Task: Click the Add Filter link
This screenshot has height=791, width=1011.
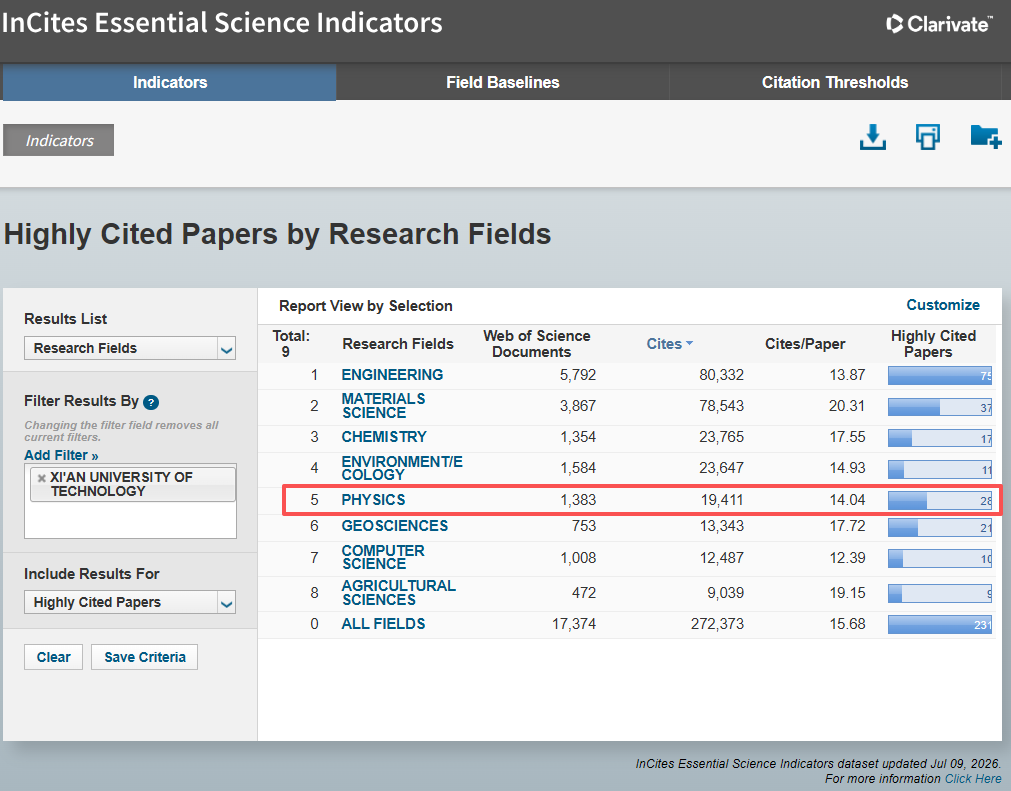Action: tap(61, 455)
